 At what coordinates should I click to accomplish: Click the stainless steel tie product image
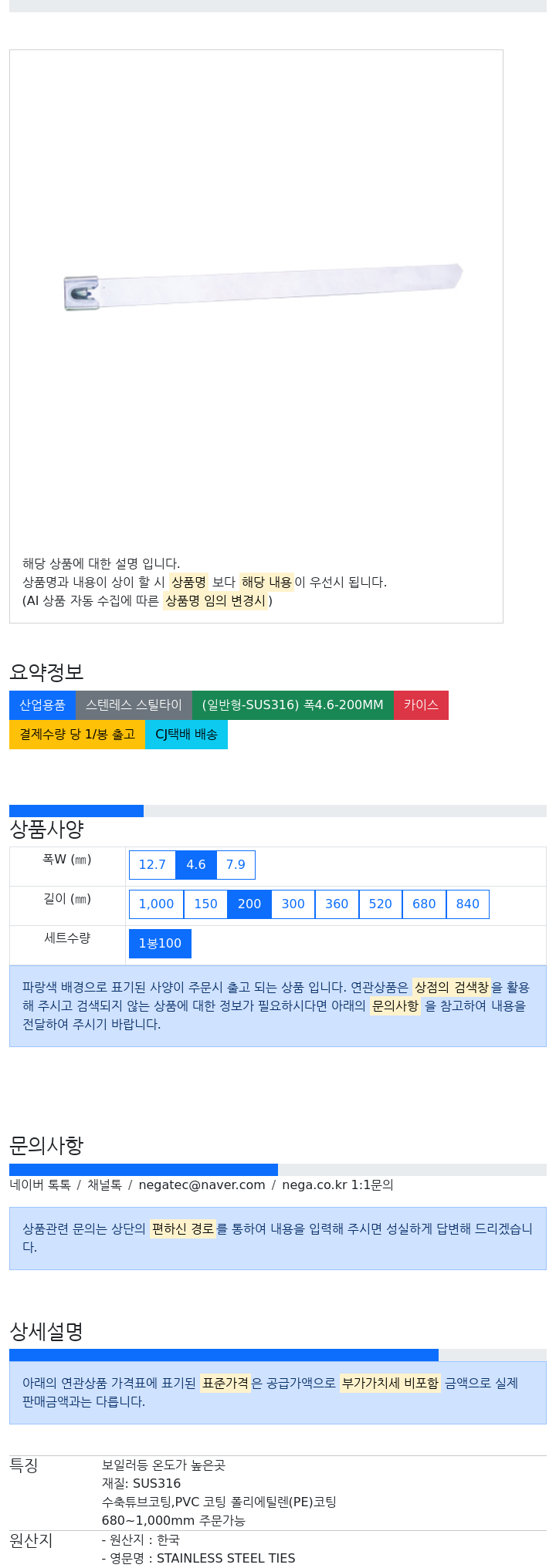263,287
